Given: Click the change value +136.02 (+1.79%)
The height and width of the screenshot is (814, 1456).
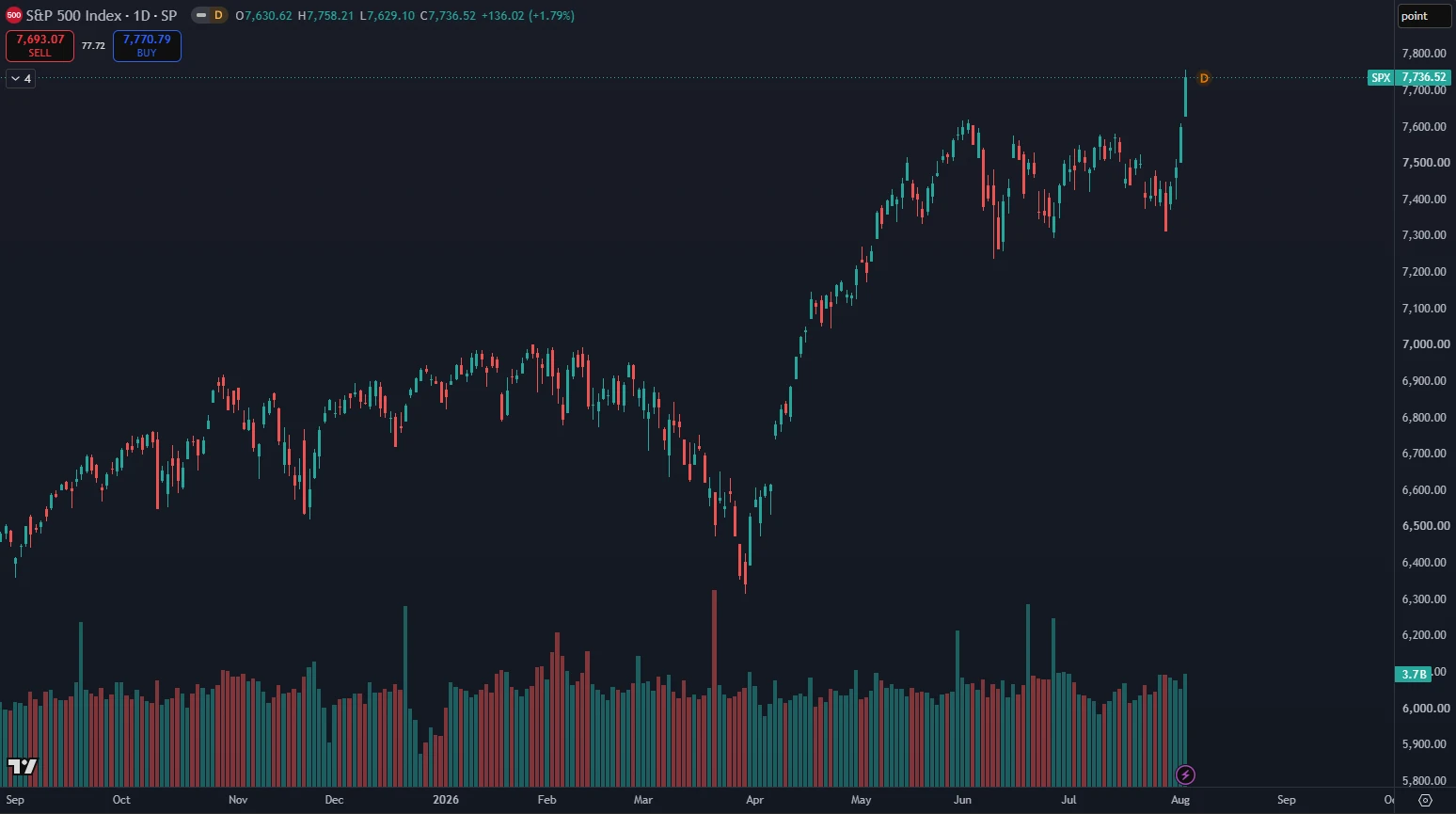Looking at the screenshot, I should pyautogui.click(x=528, y=16).
